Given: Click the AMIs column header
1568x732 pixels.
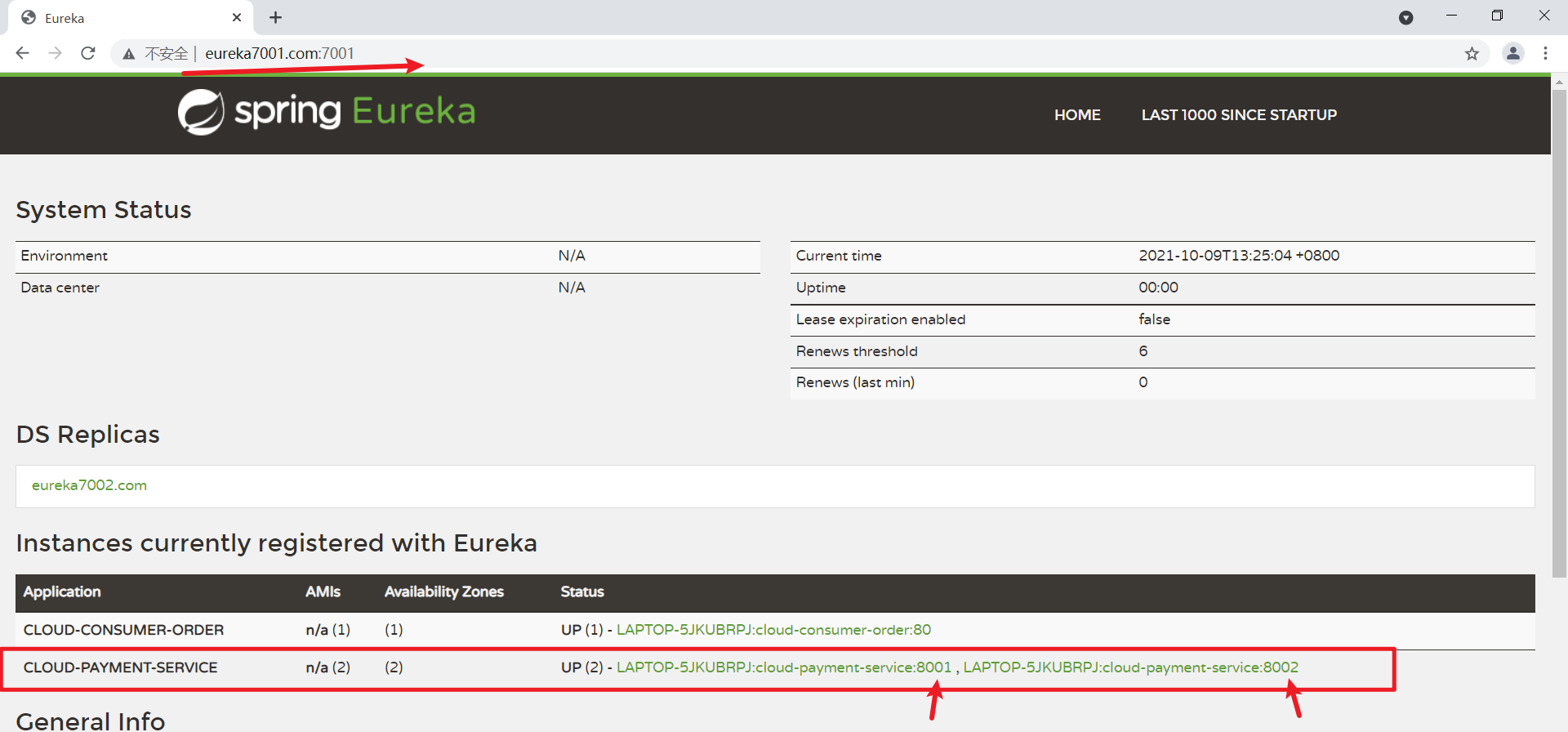Looking at the screenshot, I should [x=323, y=592].
